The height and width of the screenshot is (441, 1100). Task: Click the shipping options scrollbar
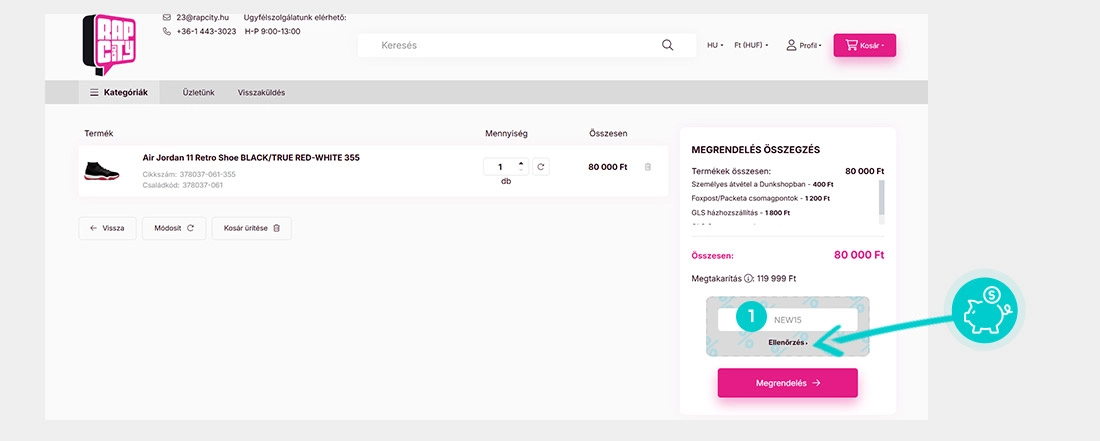tap(881, 202)
